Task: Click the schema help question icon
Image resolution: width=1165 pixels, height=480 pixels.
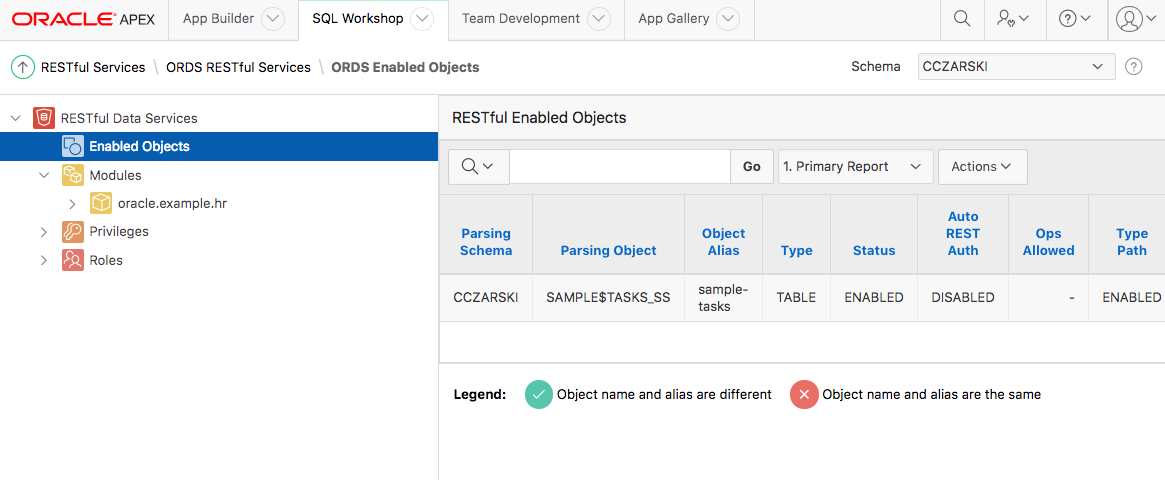Action: point(1133,67)
